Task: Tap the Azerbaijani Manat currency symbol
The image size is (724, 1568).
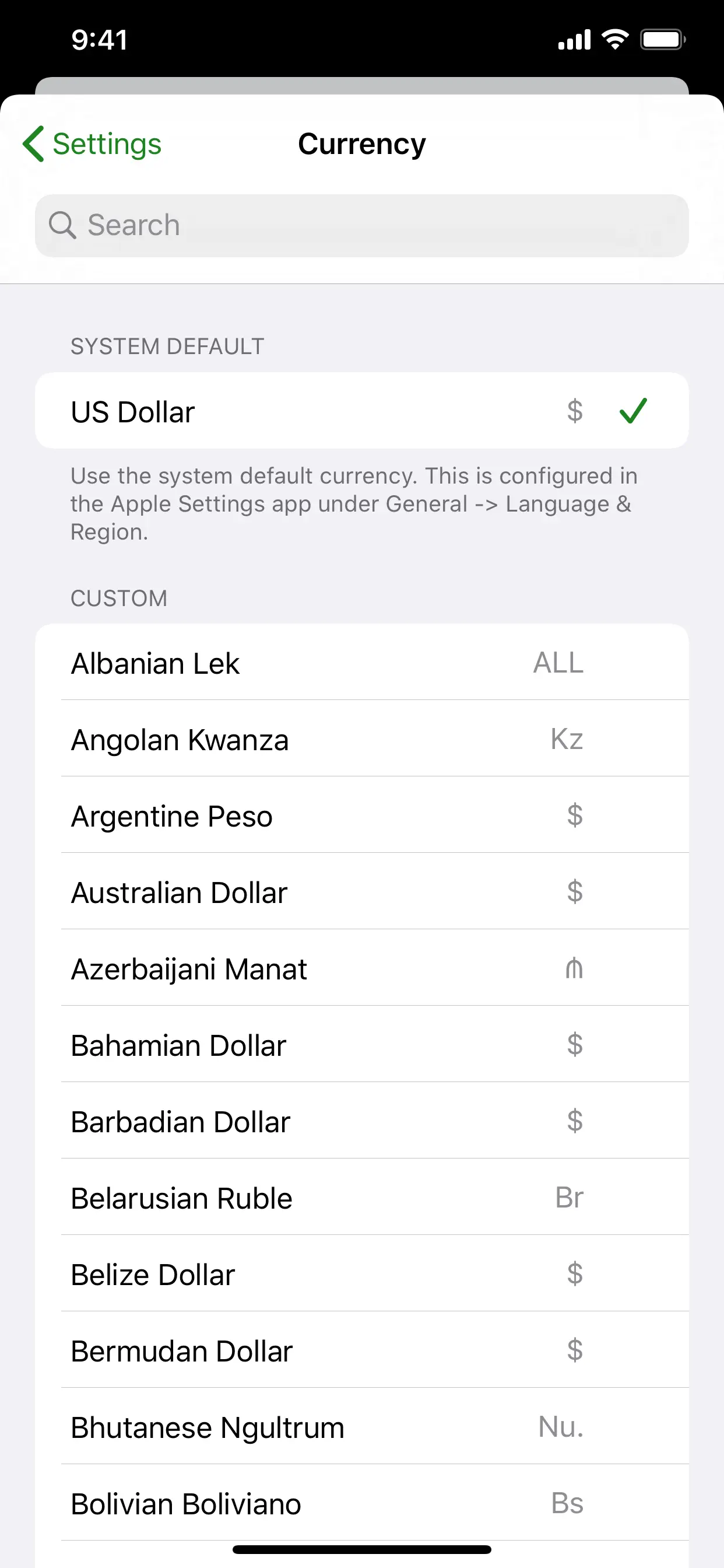Action: 574,968
